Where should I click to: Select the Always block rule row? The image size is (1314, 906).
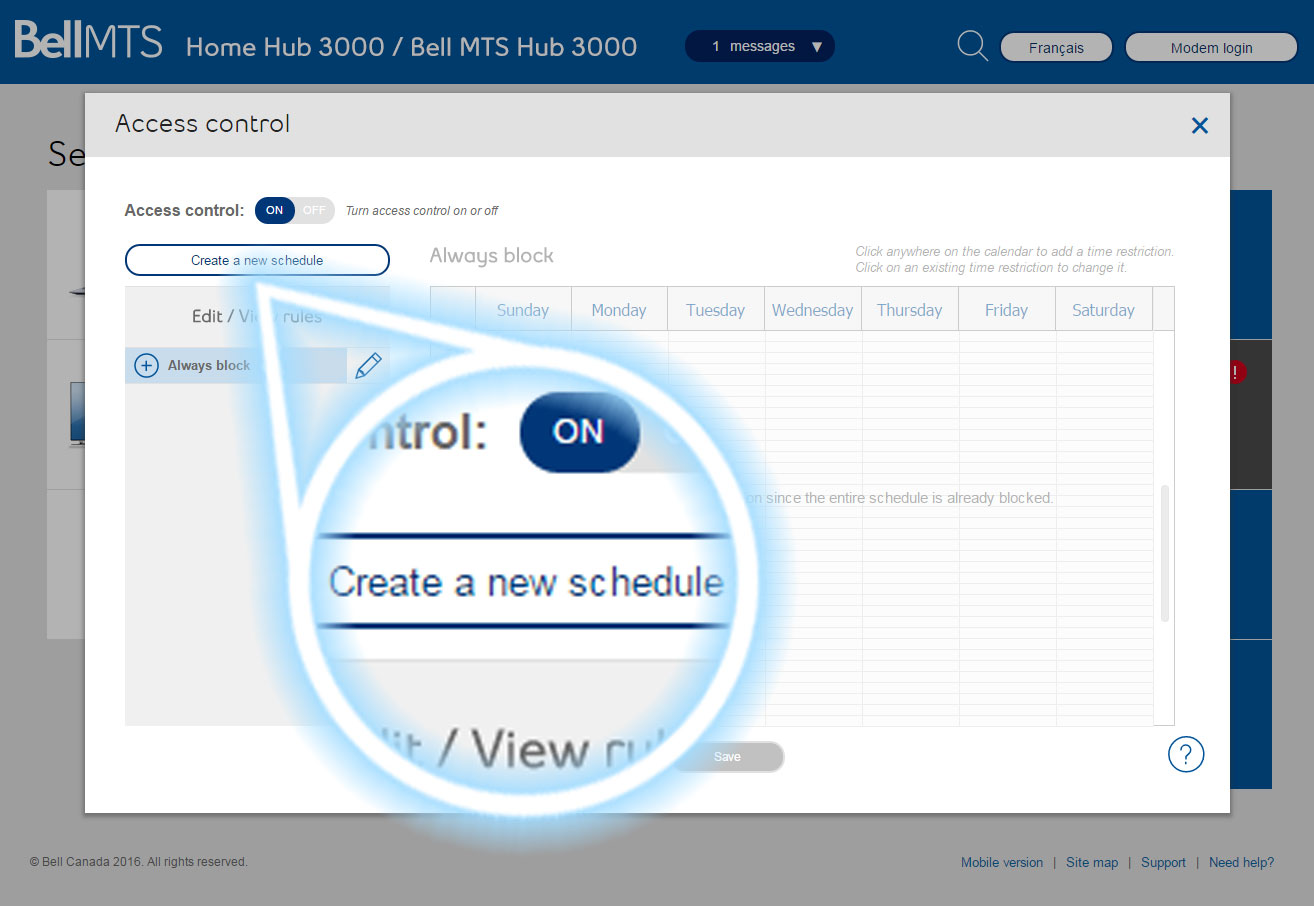pos(235,366)
